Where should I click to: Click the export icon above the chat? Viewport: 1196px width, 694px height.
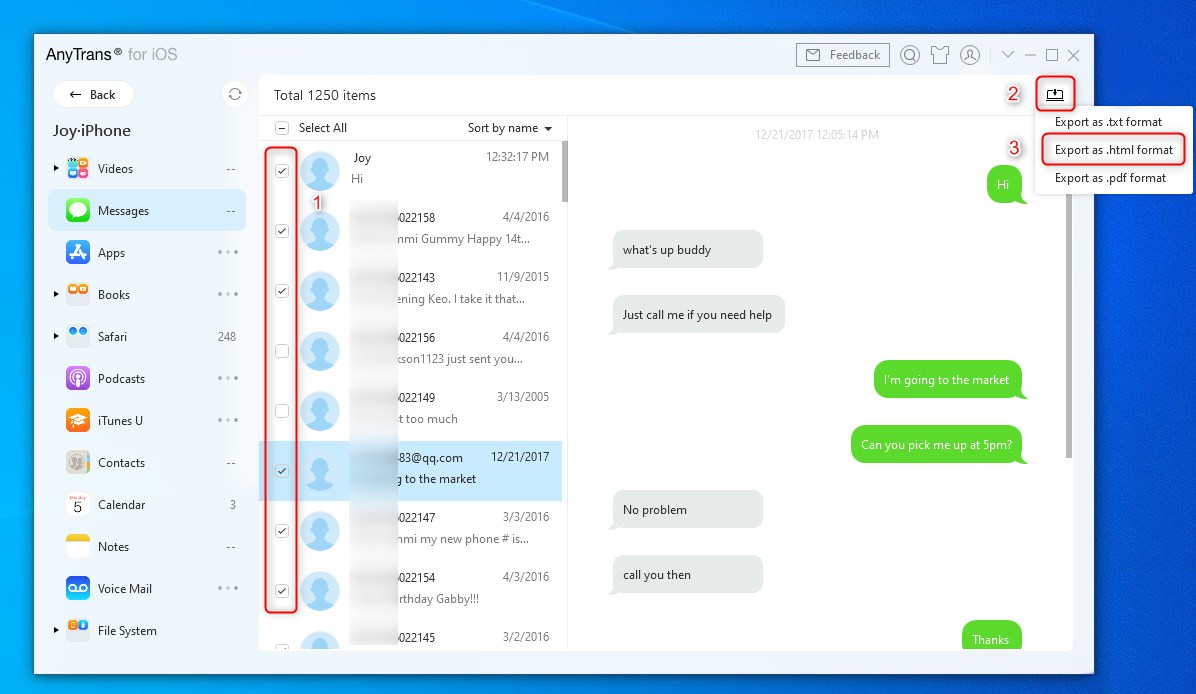coord(1054,94)
